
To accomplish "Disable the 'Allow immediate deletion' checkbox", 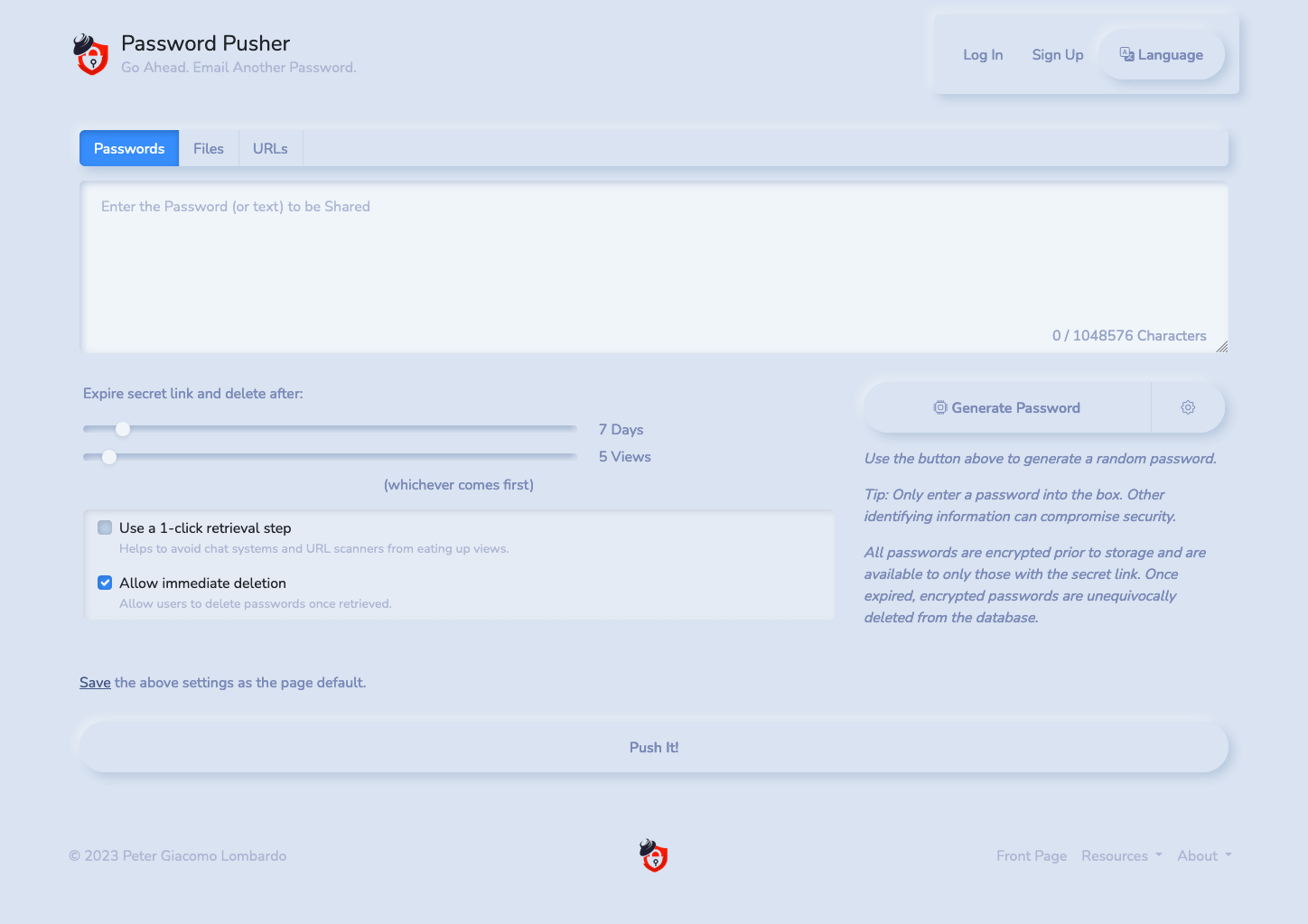I will point(105,583).
